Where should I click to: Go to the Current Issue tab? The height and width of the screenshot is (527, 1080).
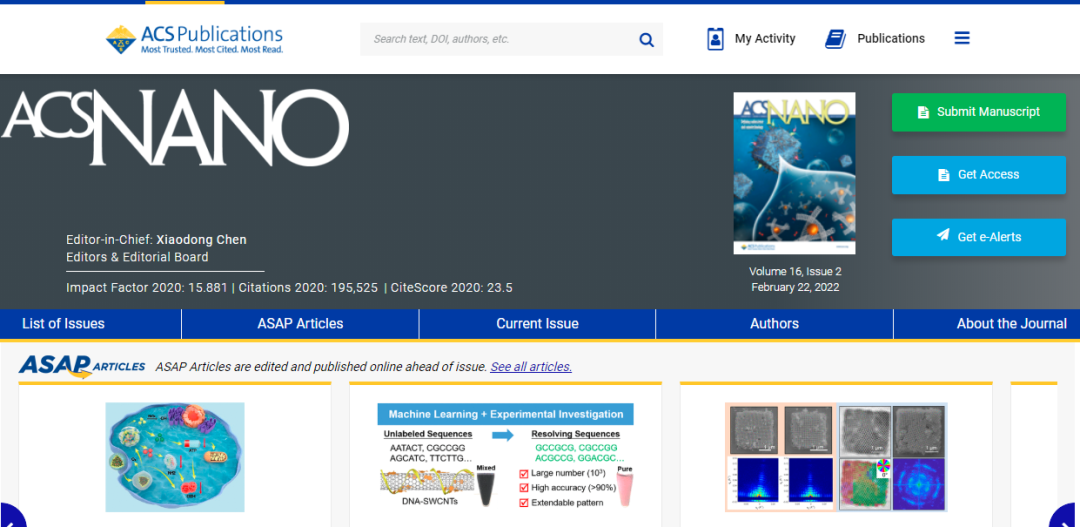click(x=537, y=324)
